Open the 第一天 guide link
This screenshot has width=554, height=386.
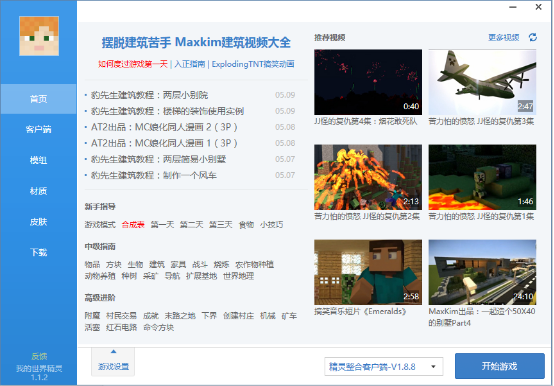[162, 225]
